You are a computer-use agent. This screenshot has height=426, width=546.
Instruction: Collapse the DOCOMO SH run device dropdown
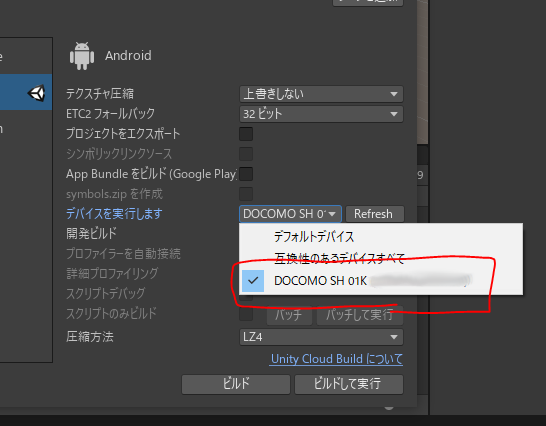(290, 214)
